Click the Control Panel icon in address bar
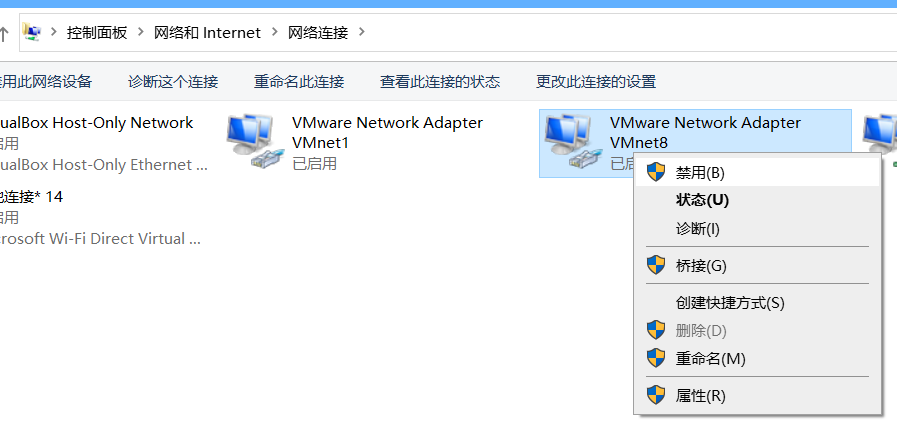897x435 pixels. point(32,33)
